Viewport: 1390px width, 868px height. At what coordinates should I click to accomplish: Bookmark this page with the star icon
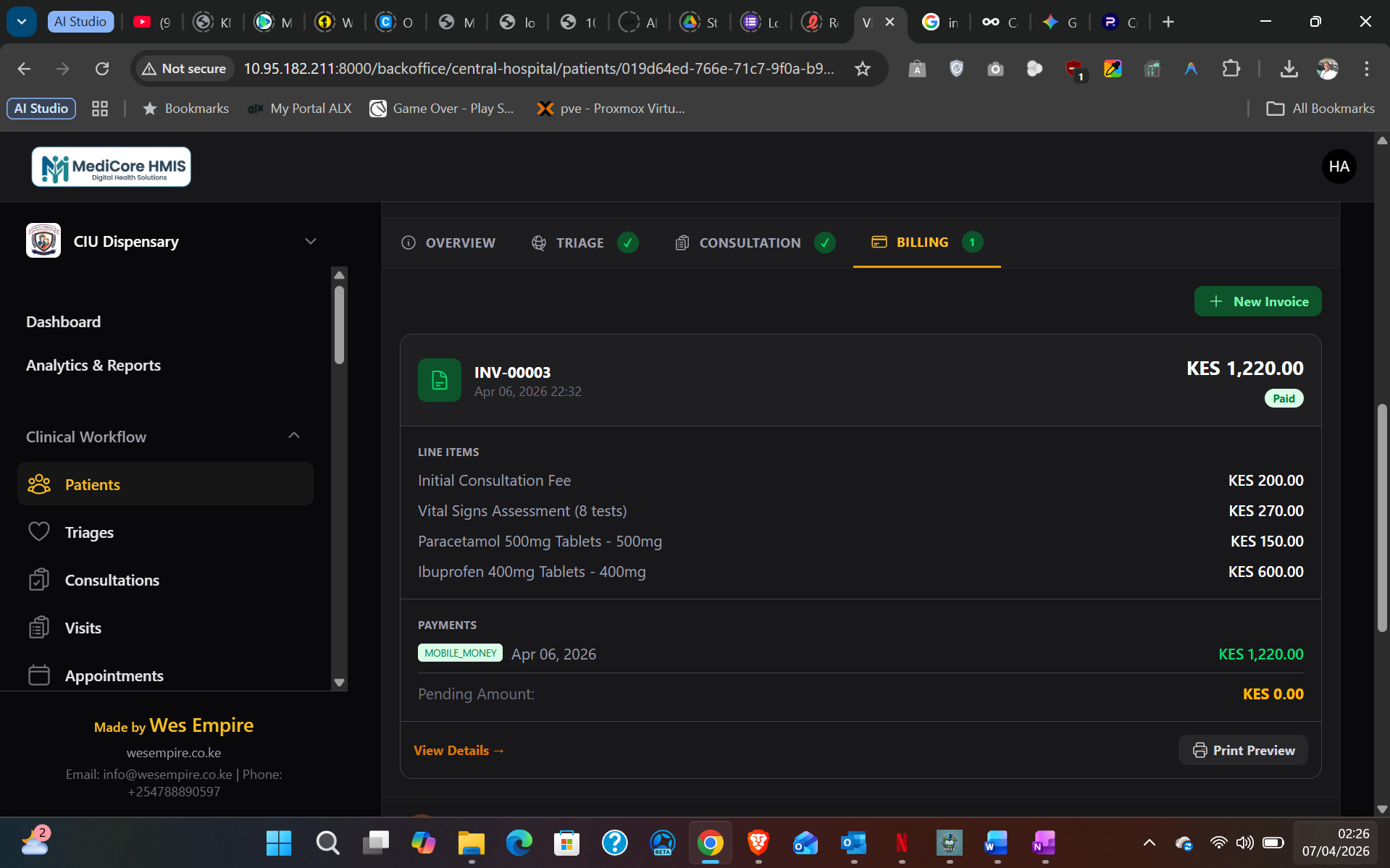click(862, 69)
